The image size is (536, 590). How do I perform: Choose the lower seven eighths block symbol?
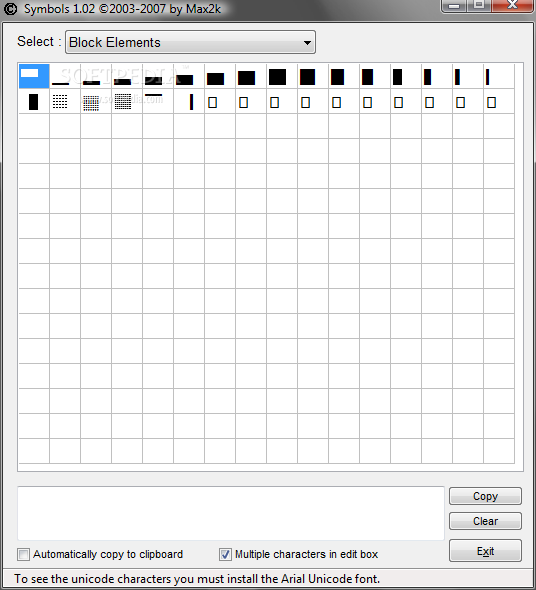pos(251,76)
